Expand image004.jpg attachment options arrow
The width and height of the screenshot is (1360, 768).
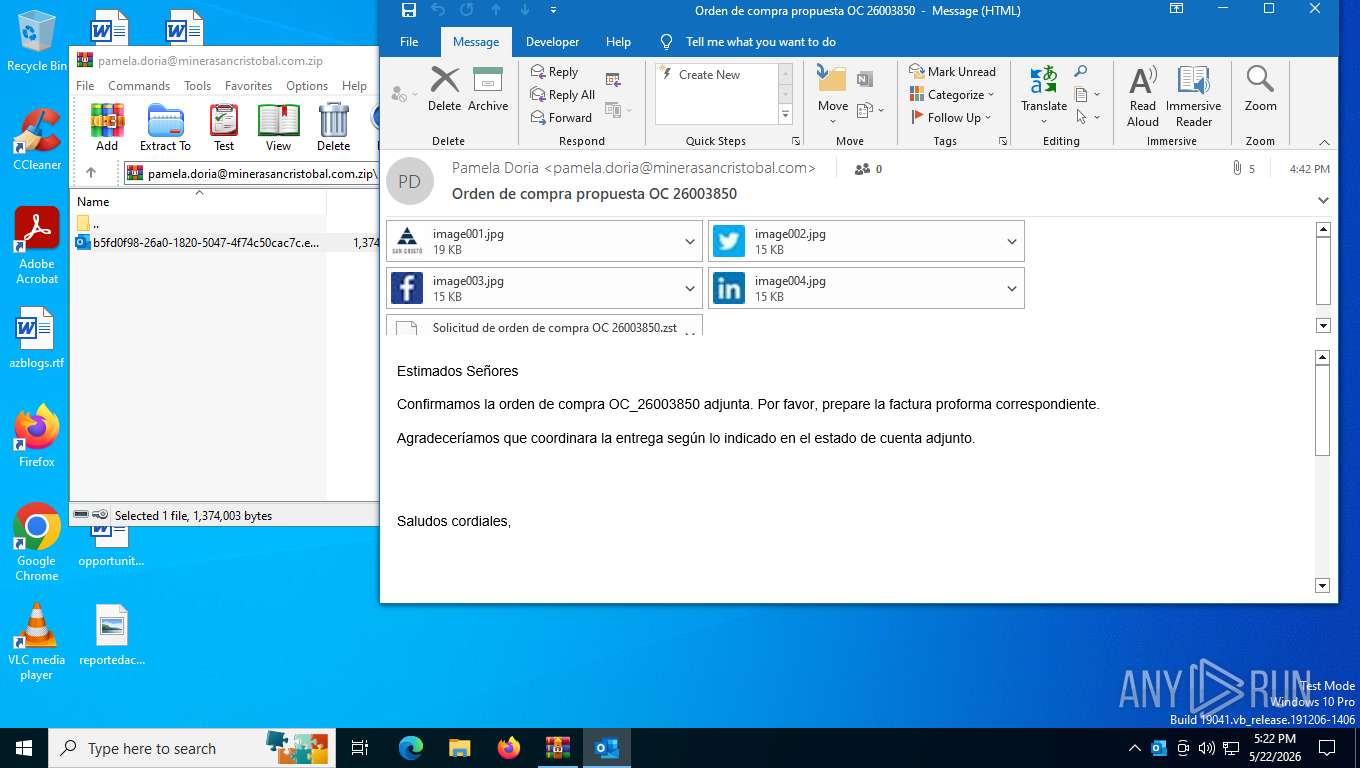point(1012,289)
